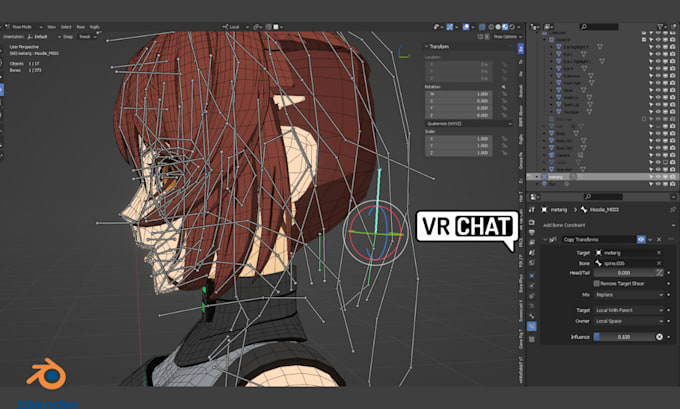Toggle viewport overlays
The width and height of the screenshot is (680, 409).
click(466, 27)
